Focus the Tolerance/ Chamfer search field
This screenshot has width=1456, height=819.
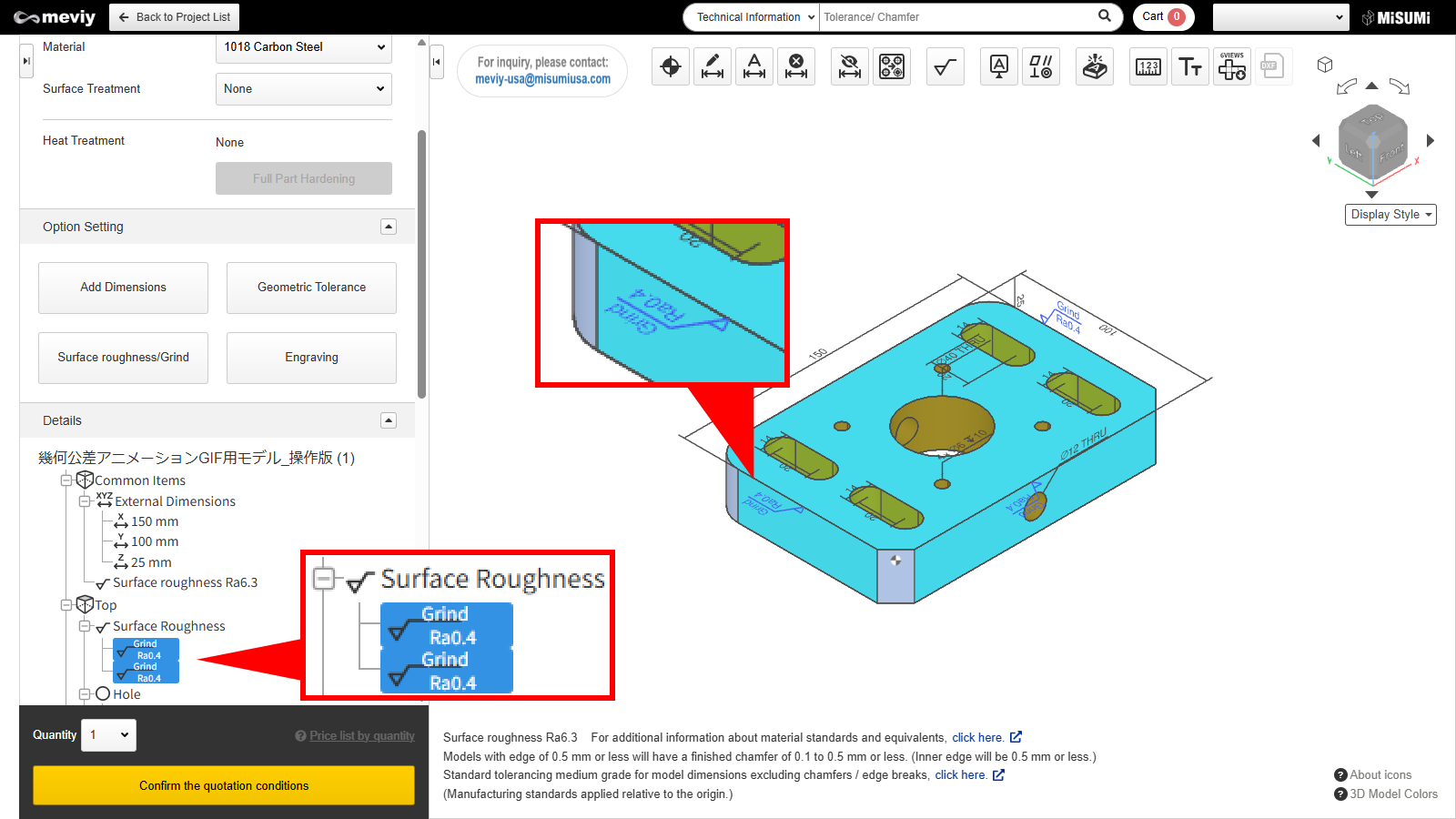tap(955, 16)
